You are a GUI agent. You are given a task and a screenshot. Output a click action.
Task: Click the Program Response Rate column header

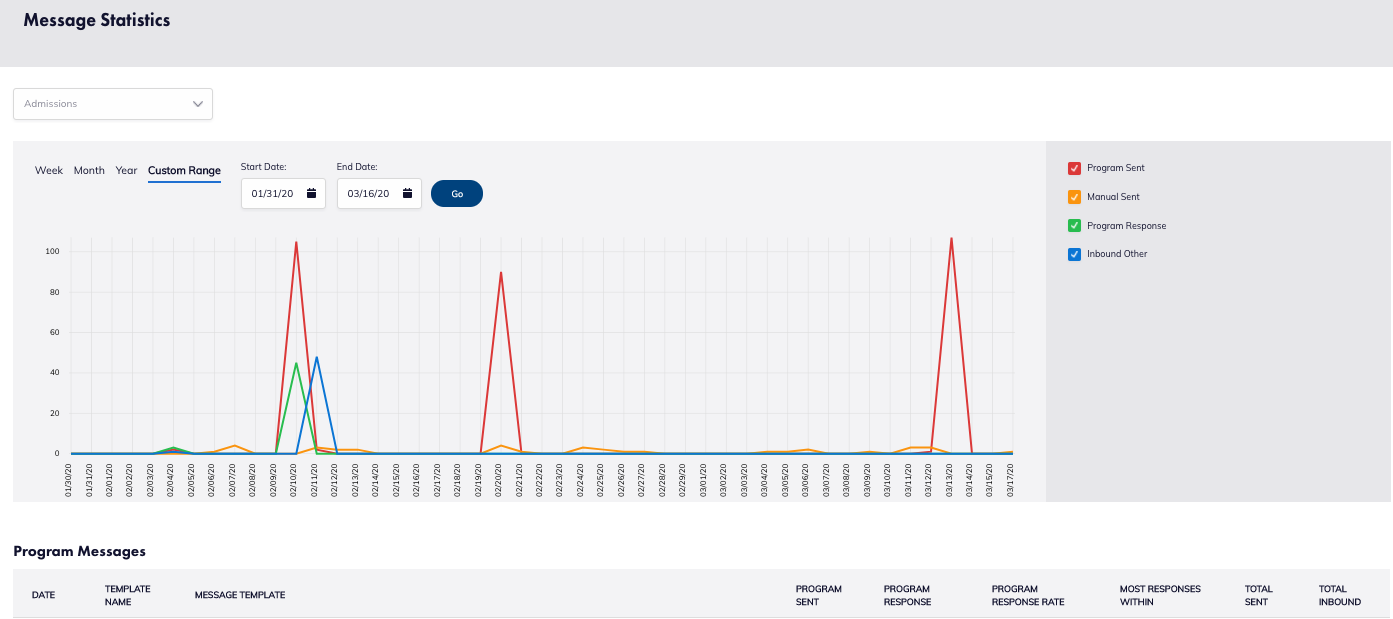1027,595
